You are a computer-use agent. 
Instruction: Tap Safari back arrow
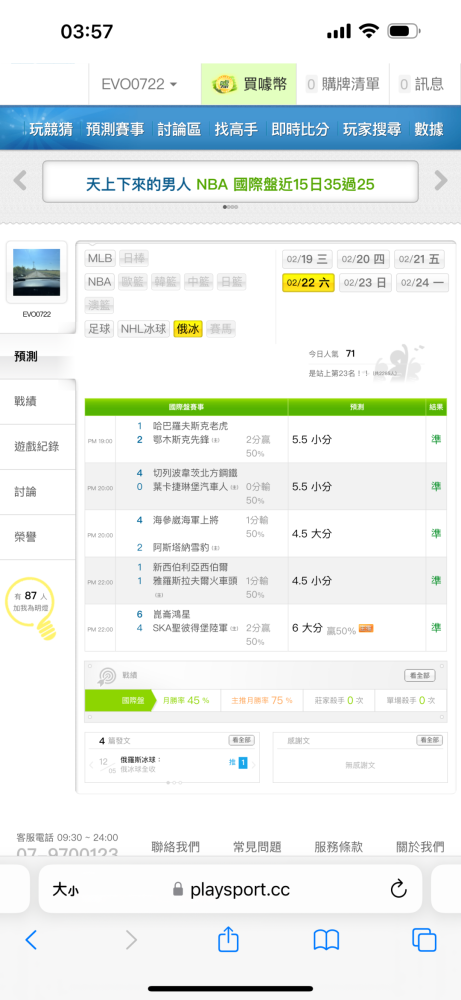[31, 939]
